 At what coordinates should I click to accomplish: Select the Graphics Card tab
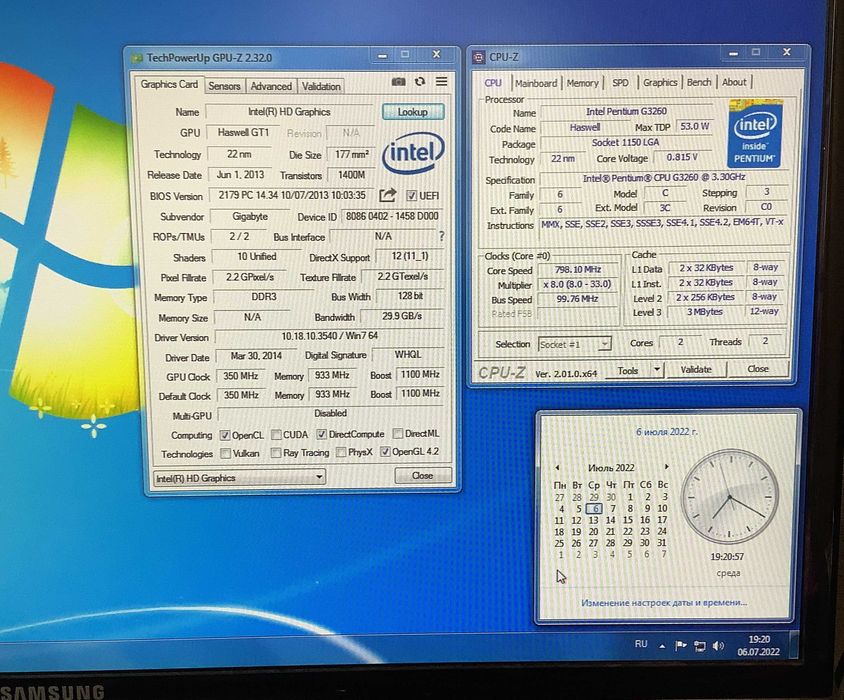point(169,85)
